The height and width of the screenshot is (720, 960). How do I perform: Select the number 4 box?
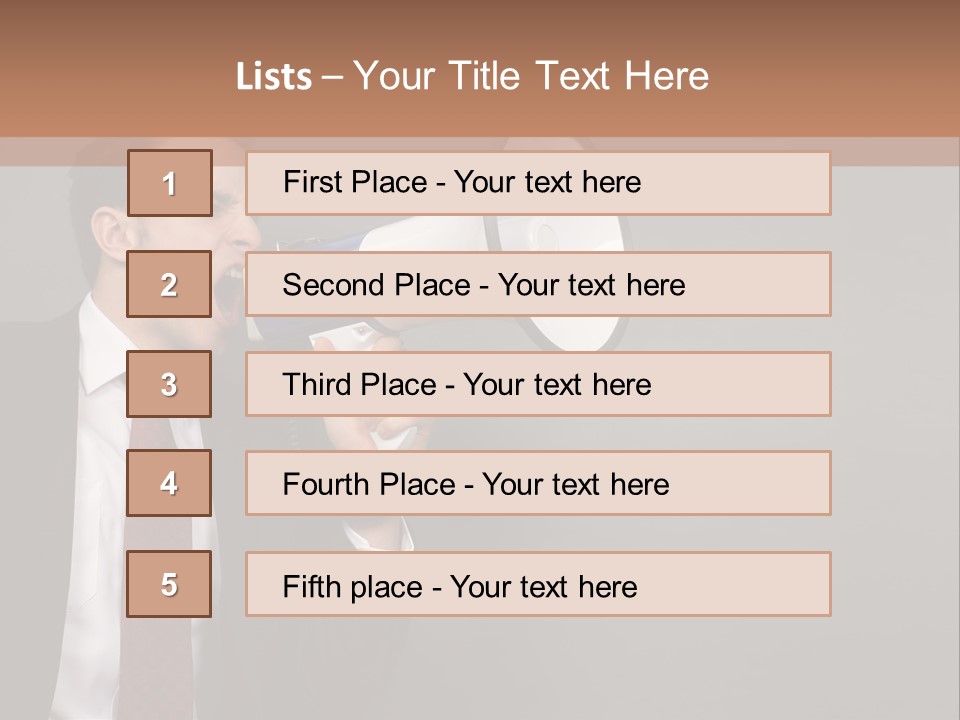click(169, 483)
